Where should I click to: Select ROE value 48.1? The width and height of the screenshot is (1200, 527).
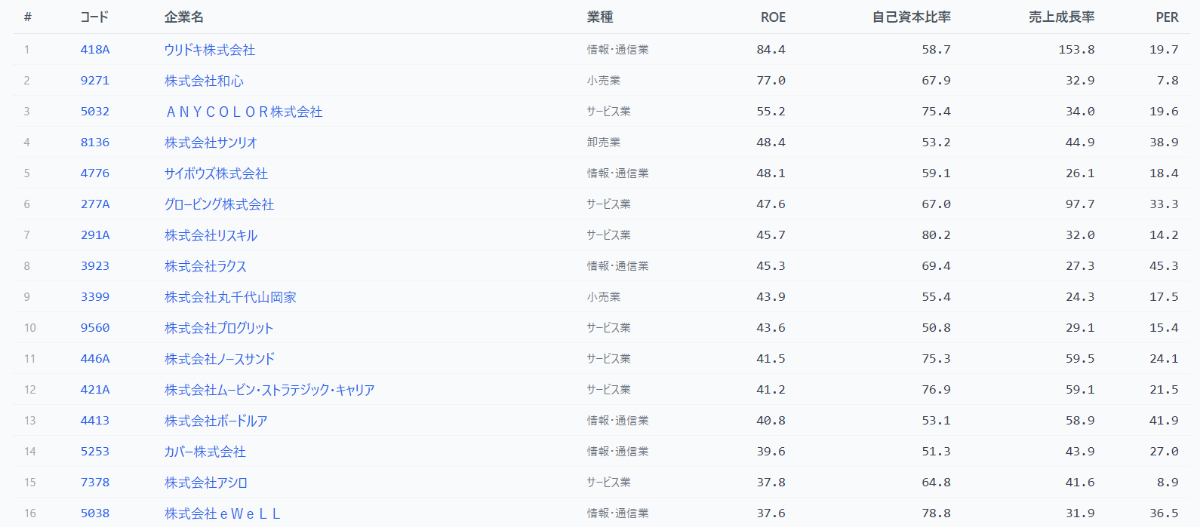point(771,173)
